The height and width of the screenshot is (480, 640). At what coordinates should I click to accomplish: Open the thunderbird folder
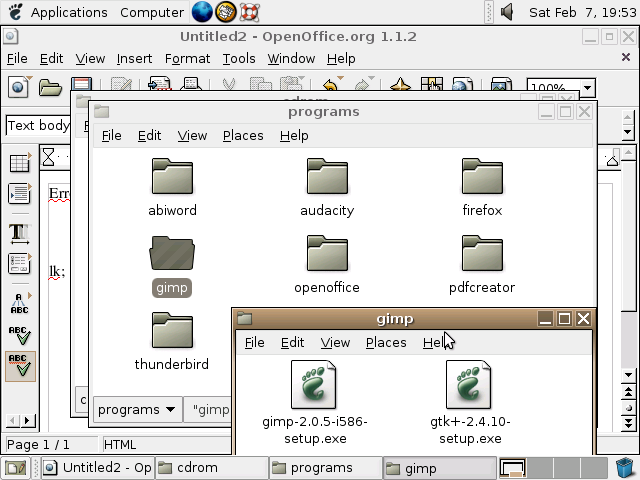(x=172, y=332)
